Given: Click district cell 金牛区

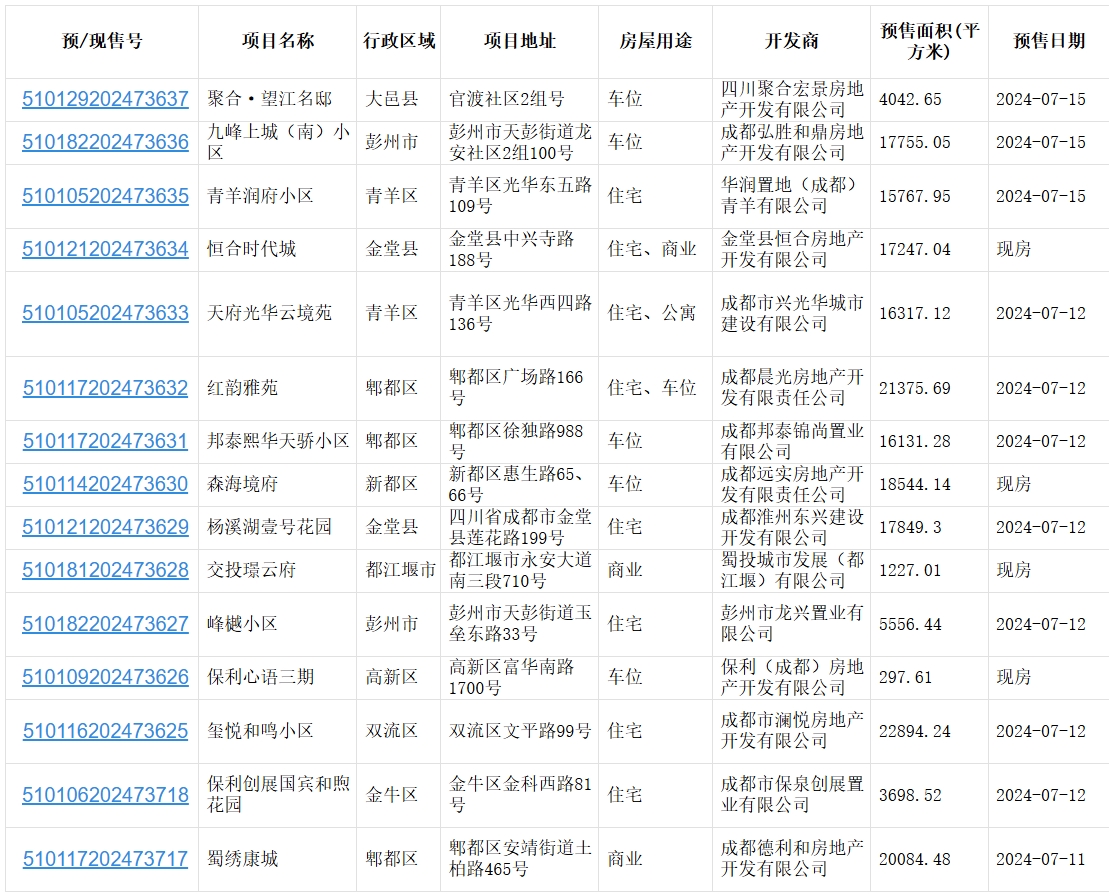Looking at the screenshot, I should pos(392,795).
